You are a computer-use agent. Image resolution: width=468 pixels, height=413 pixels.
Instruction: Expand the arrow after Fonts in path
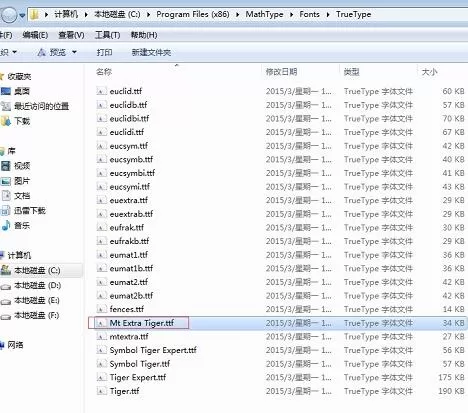[328, 15]
